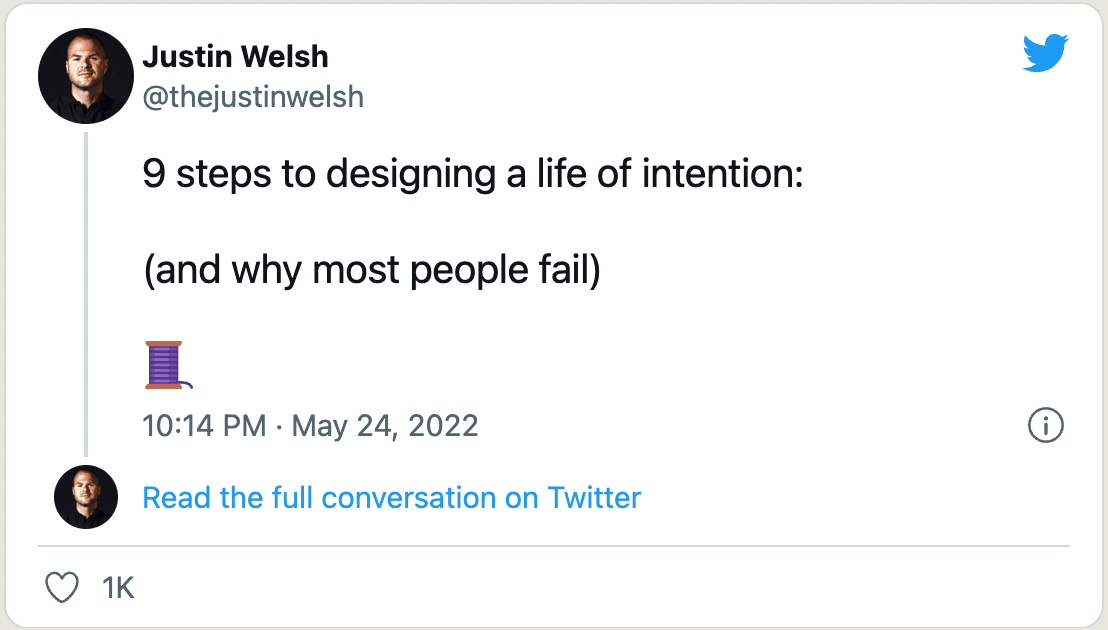The width and height of the screenshot is (1108, 630).
Task: Open Justin Welsh's large profile photo
Action: point(86,76)
